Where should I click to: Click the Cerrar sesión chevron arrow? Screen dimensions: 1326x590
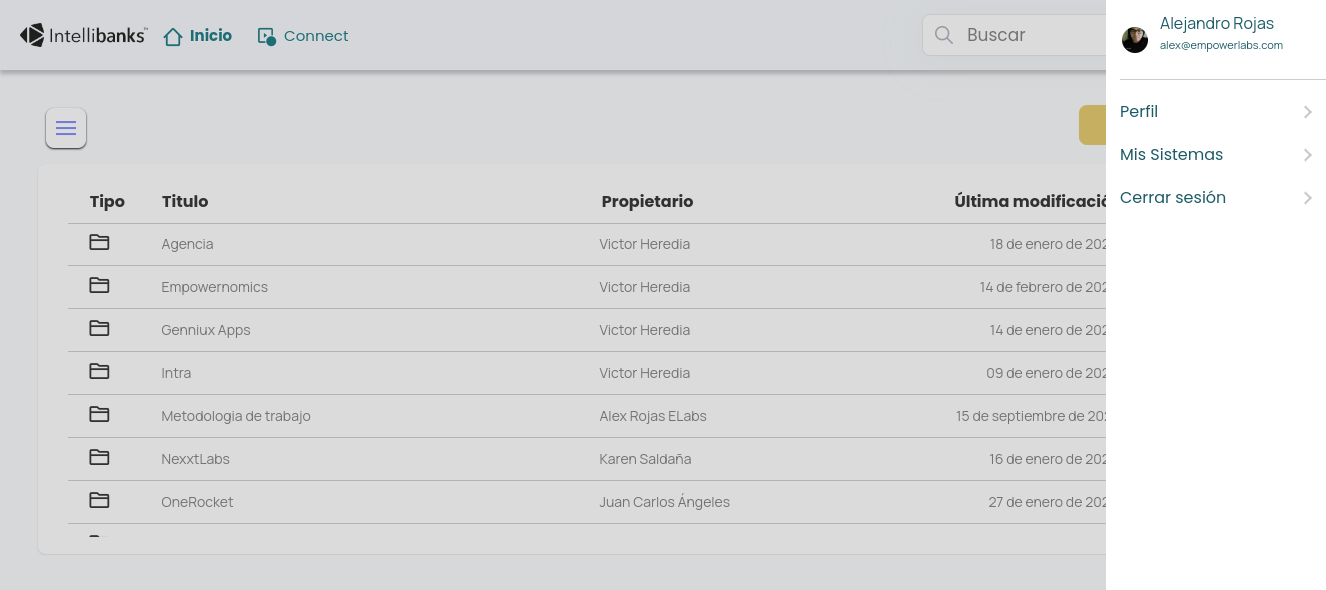pyautogui.click(x=1308, y=198)
